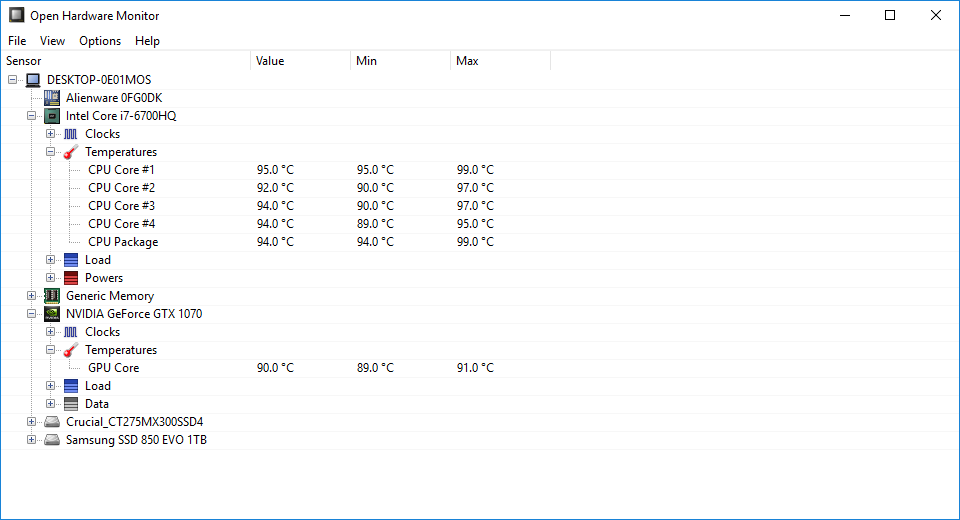Select the Alienware 0FG0DK label
This screenshot has height=520, width=960.
tap(114, 97)
